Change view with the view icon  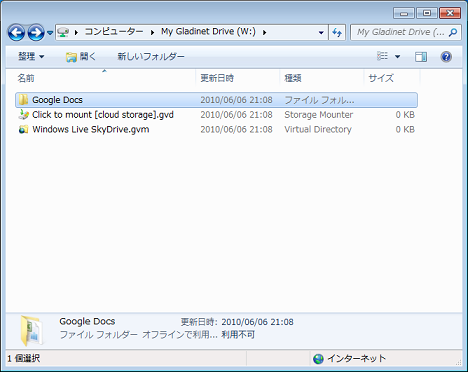tap(382, 56)
